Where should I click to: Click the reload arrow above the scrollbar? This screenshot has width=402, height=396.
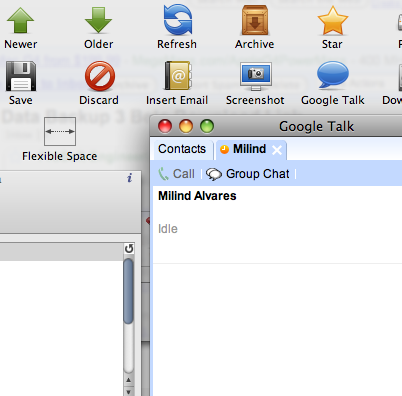(129, 249)
